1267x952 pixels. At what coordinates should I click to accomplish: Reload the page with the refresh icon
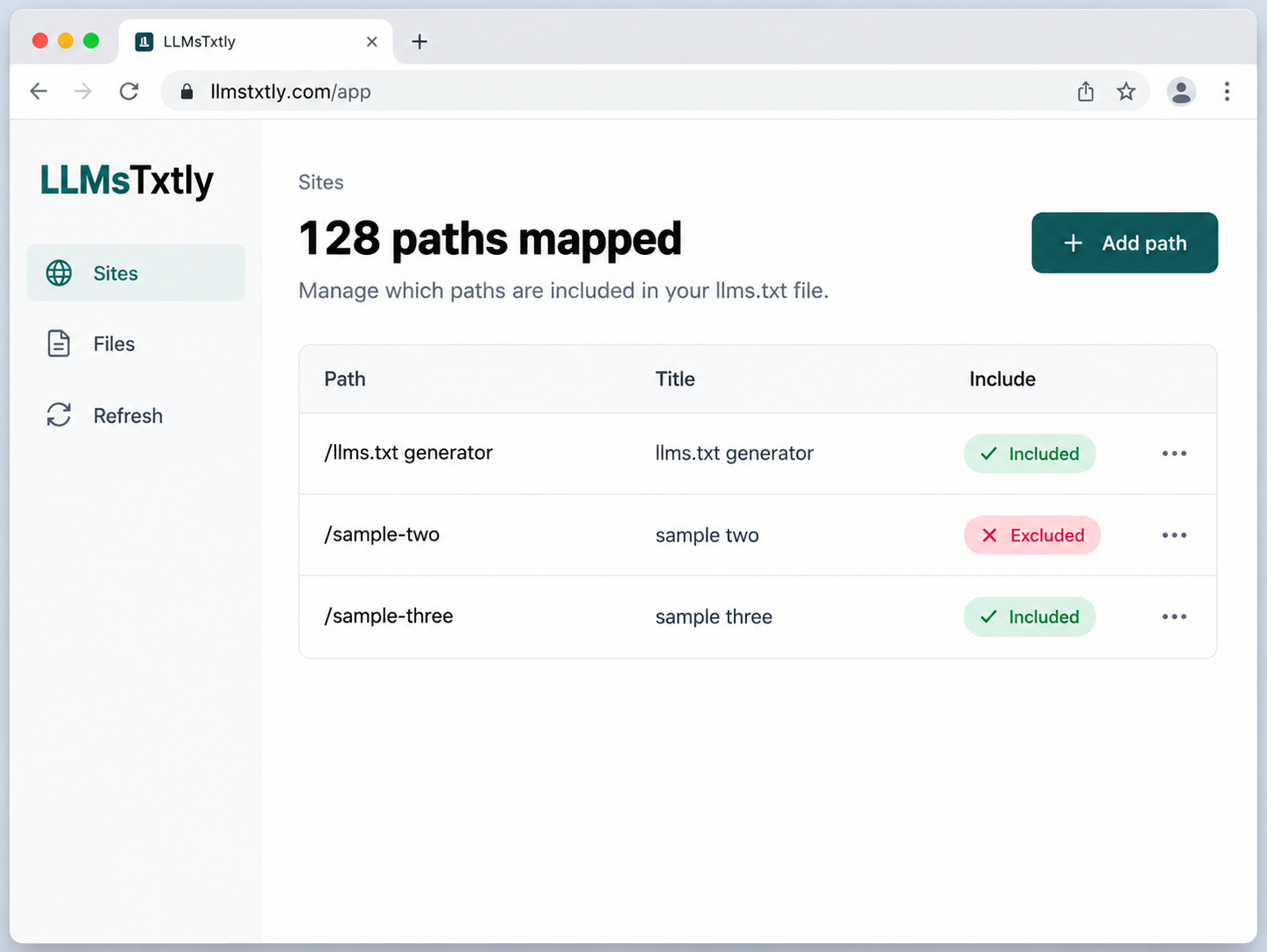[129, 91]
